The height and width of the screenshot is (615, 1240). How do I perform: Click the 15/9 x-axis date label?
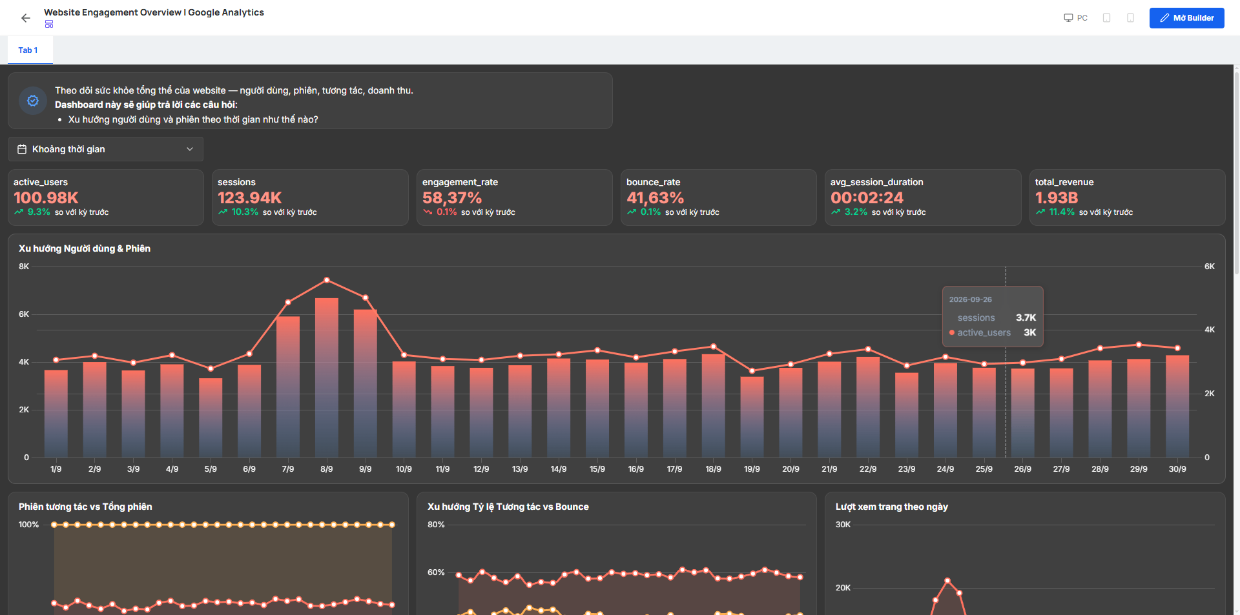[597, 469]
